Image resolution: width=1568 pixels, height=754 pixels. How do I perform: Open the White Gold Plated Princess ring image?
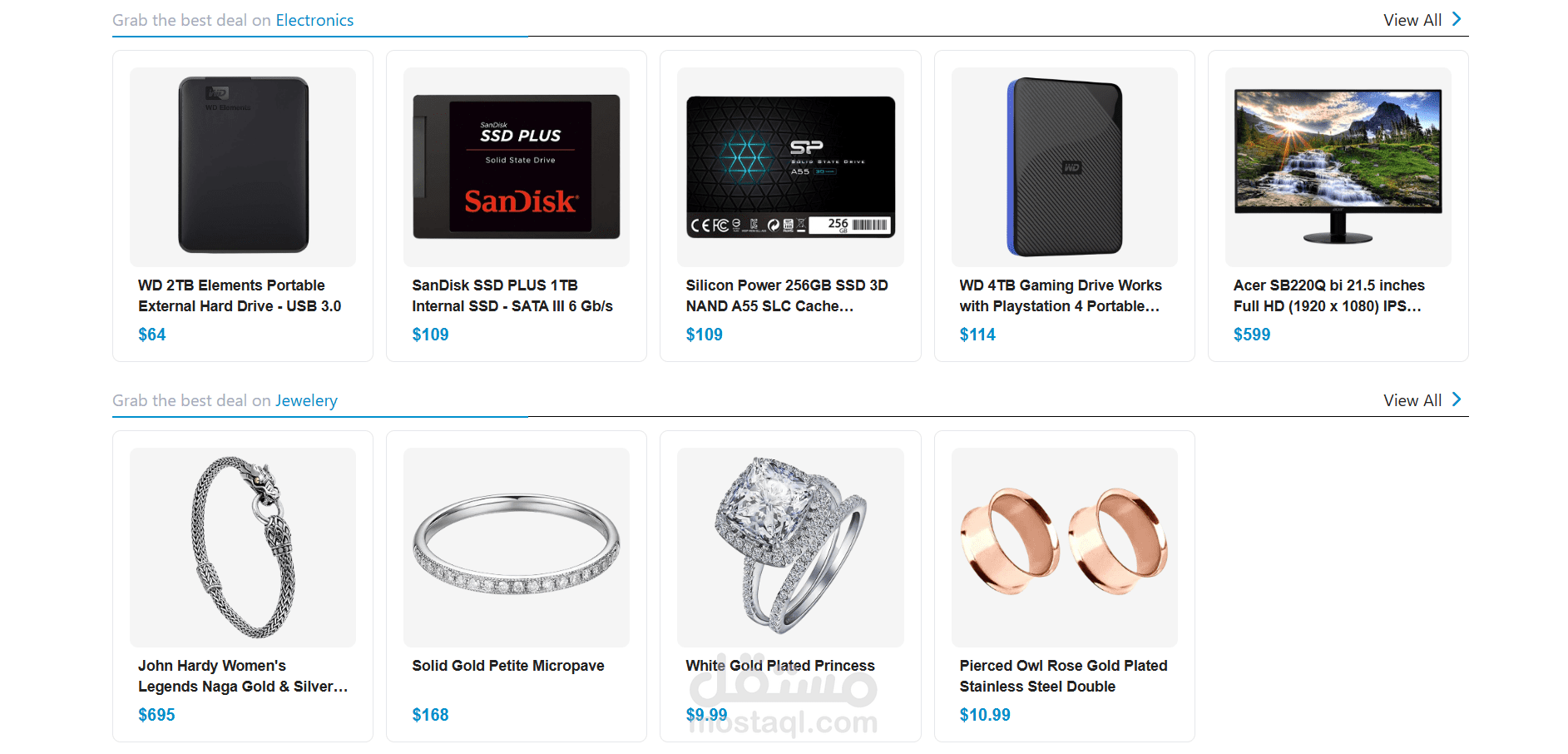pyautogui.click(x=790, y=547)
